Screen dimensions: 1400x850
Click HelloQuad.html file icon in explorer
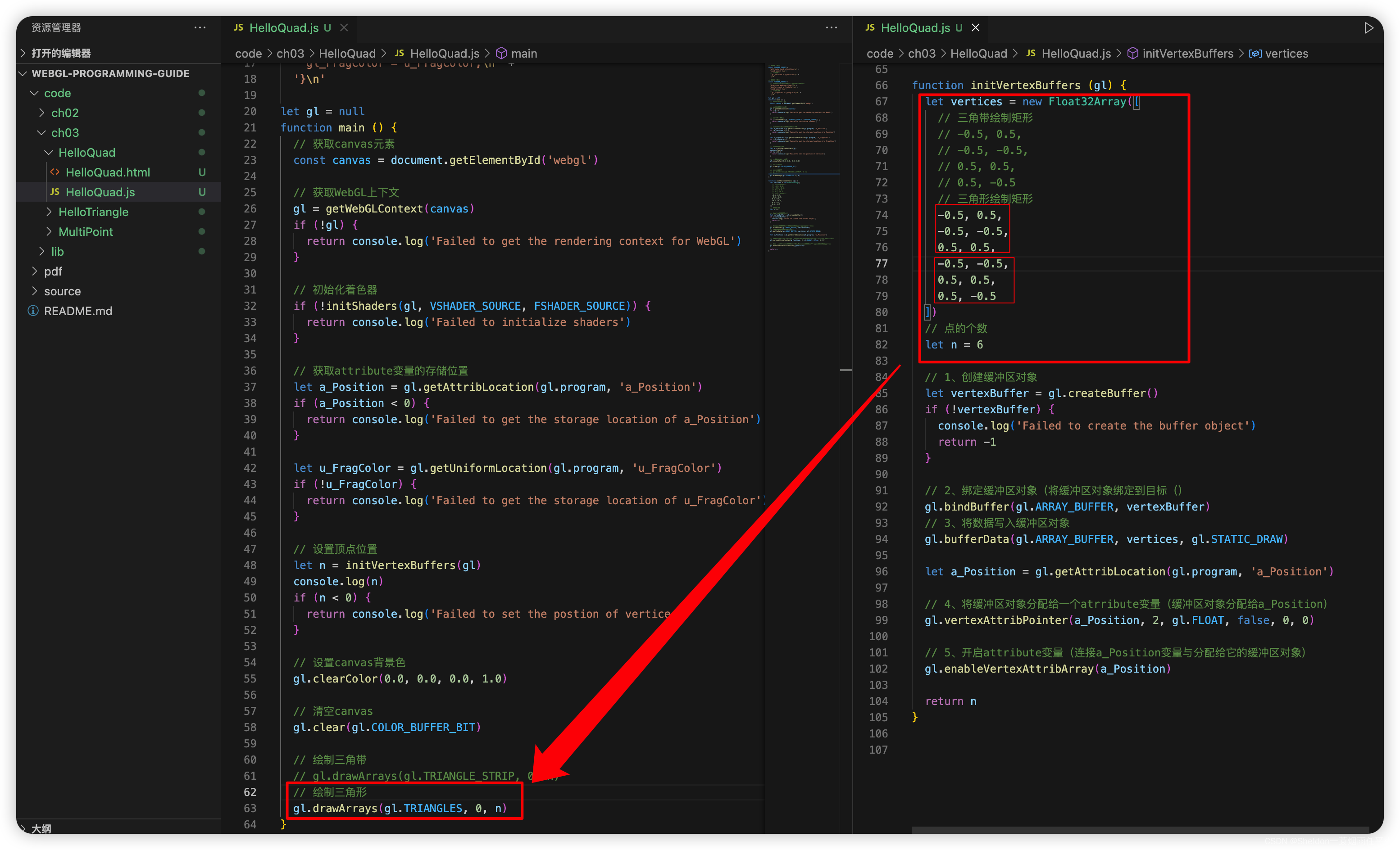55,172
